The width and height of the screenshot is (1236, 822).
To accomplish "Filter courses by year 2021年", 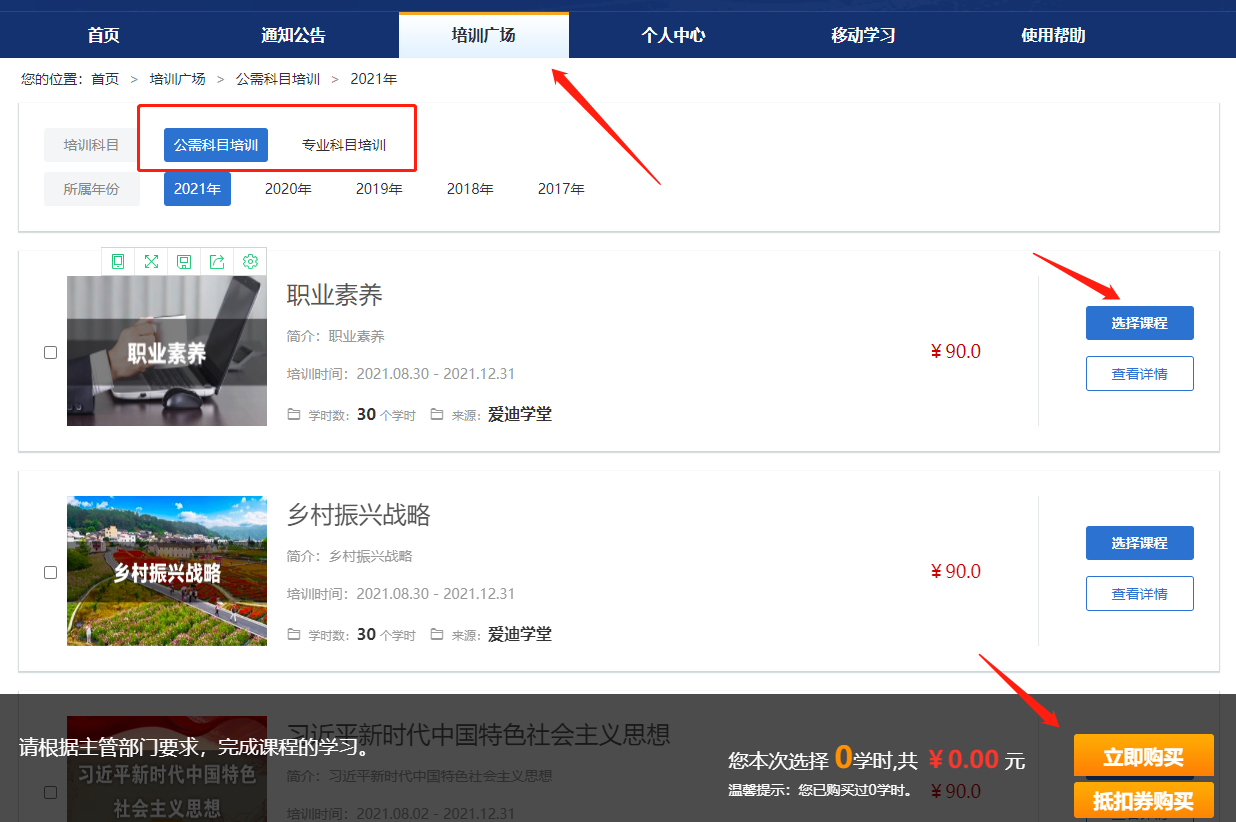I will coord(197,189).
